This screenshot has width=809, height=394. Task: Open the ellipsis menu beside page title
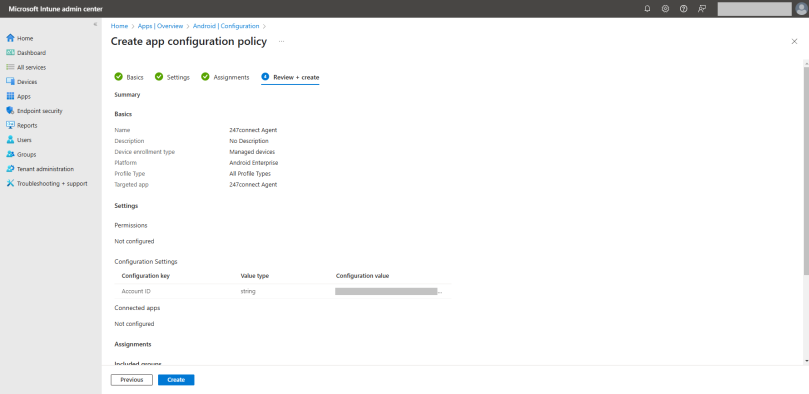coord(281,41)
